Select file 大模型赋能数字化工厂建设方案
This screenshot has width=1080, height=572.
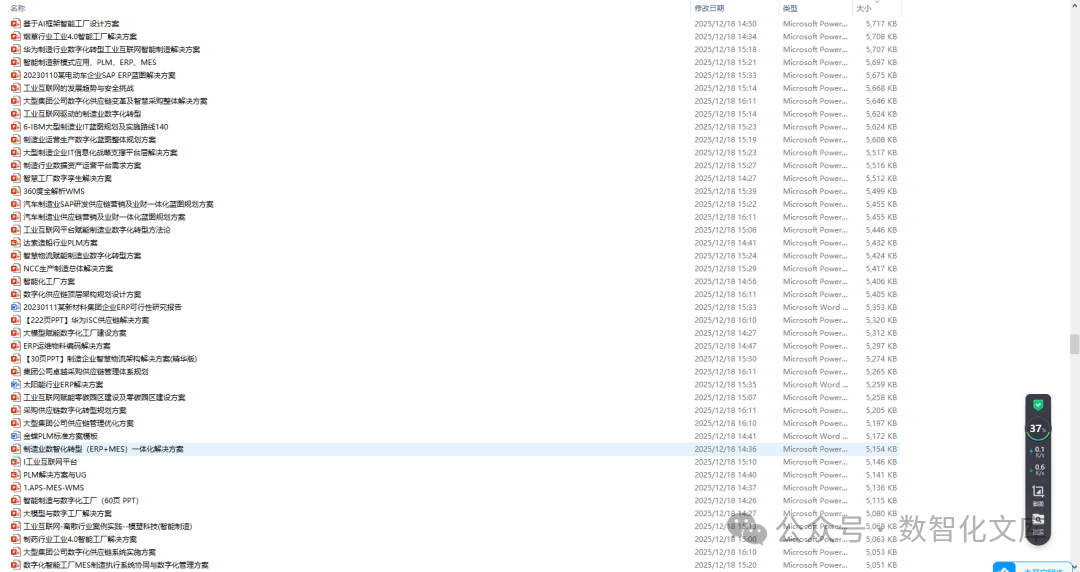tap(74, 333)
